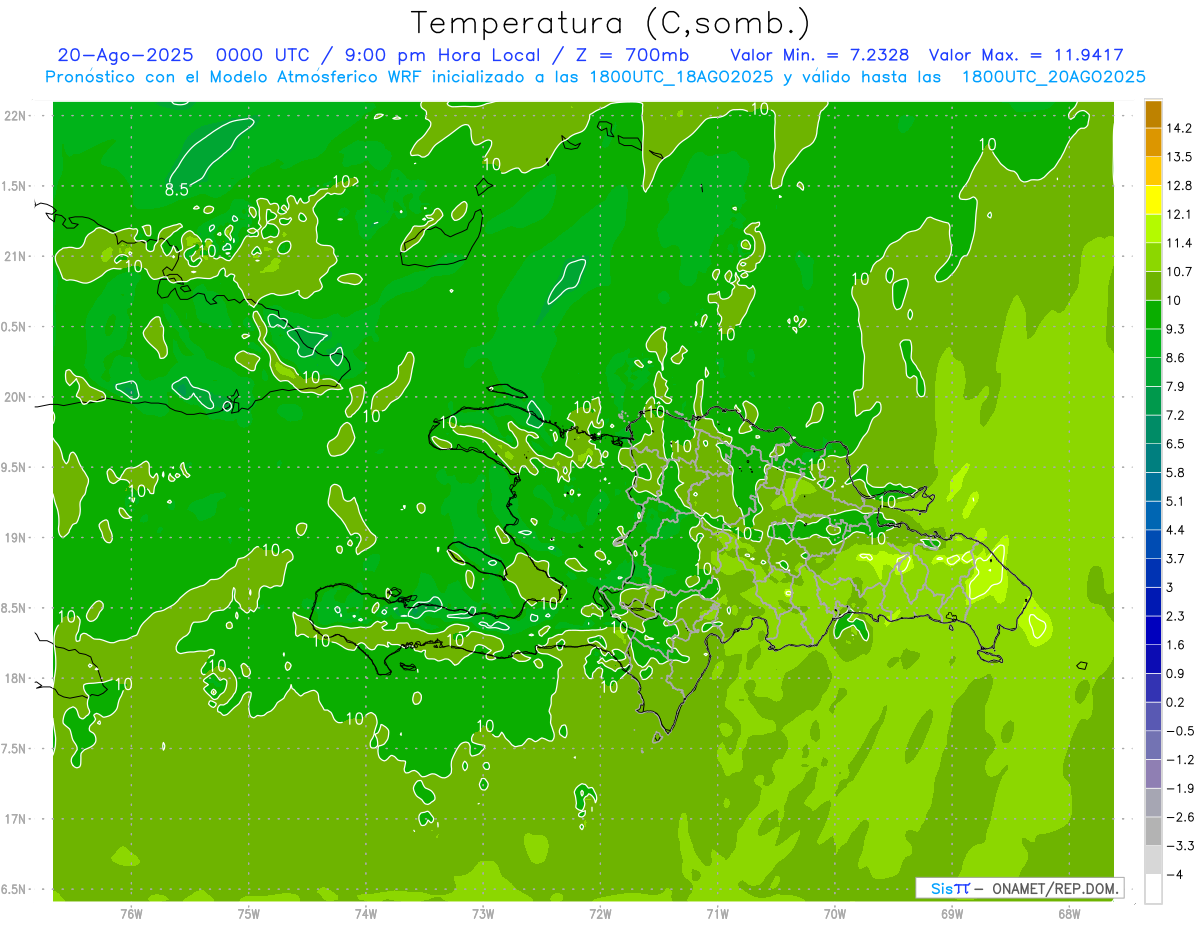1200x927 pixels.
Task: Click the "17N" latitude label
Action: pos(15,819)
